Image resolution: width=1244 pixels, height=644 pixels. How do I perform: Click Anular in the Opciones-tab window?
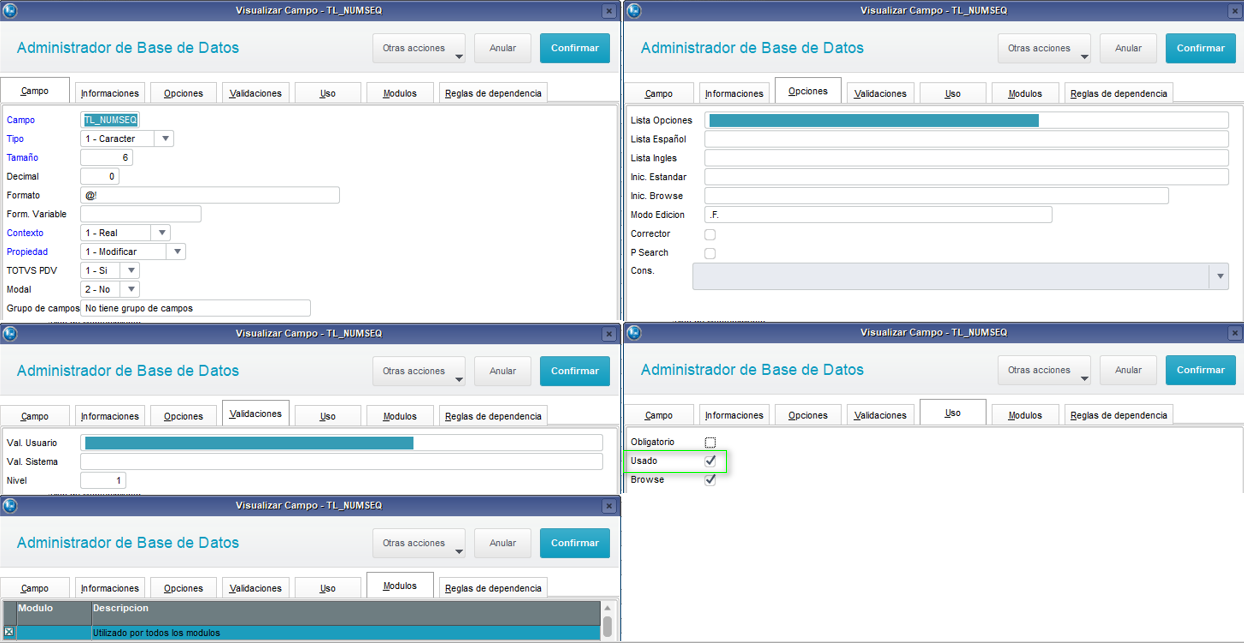(x=1128, y=48)
